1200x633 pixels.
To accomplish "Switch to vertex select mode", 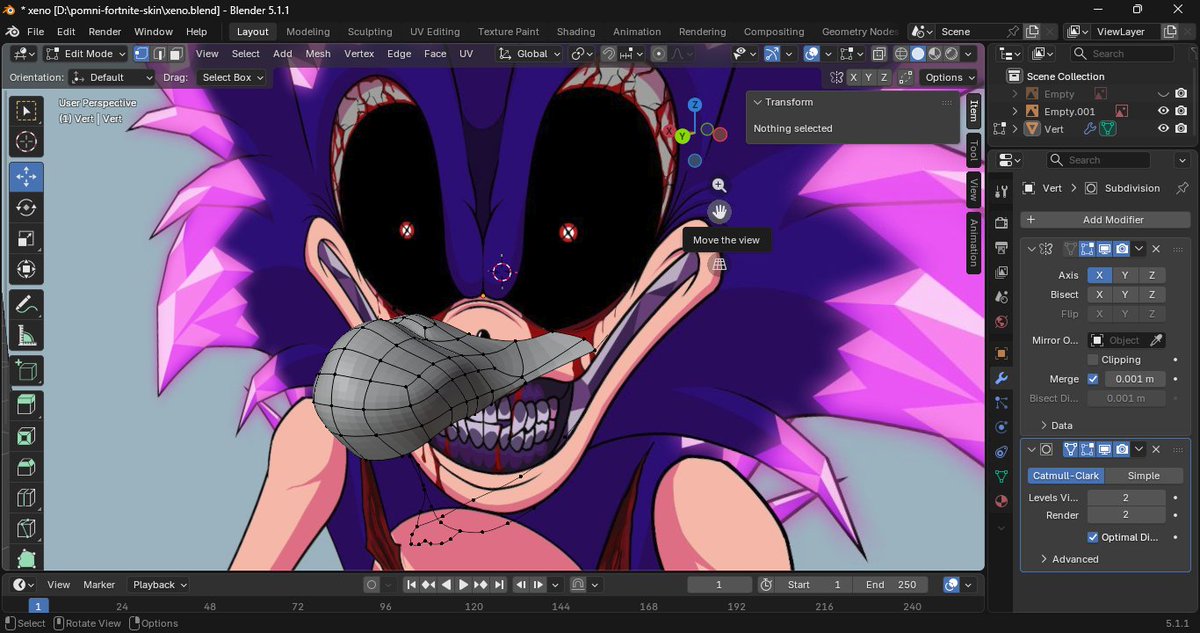I will pos(142,54).
